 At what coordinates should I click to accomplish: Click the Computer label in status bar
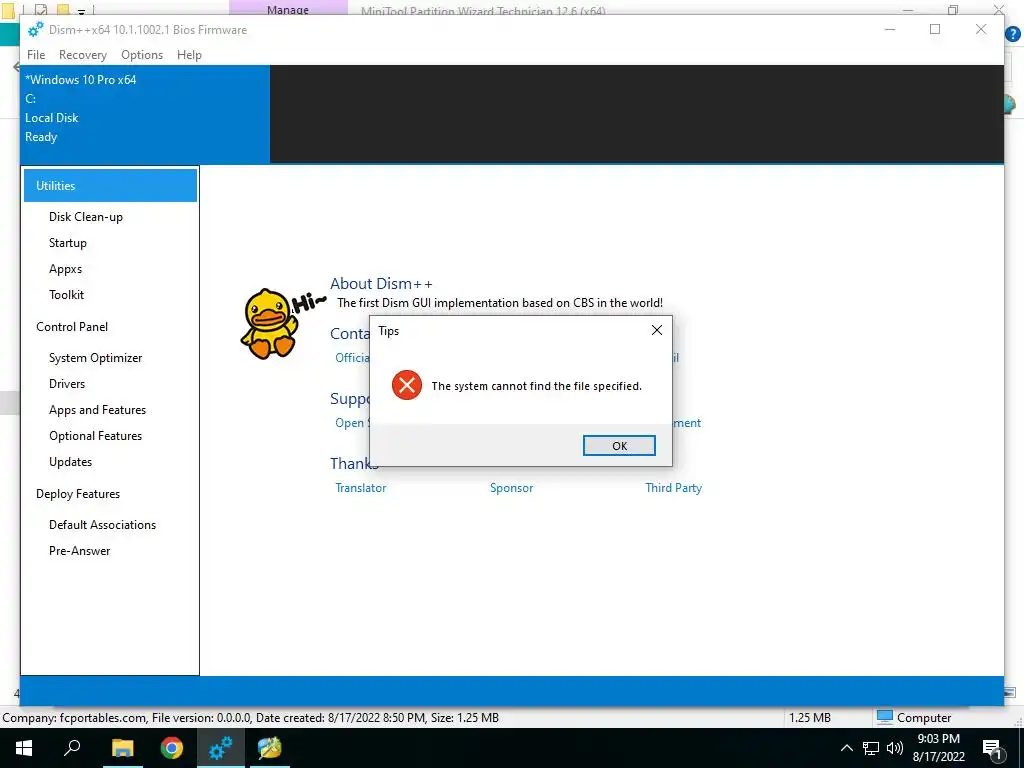924,718
